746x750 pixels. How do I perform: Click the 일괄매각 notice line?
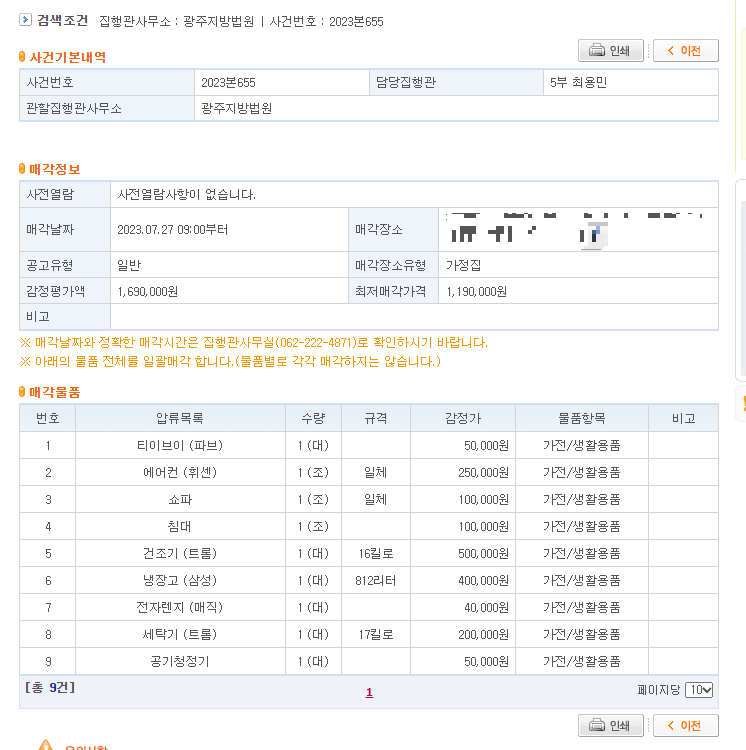(230, 361)
